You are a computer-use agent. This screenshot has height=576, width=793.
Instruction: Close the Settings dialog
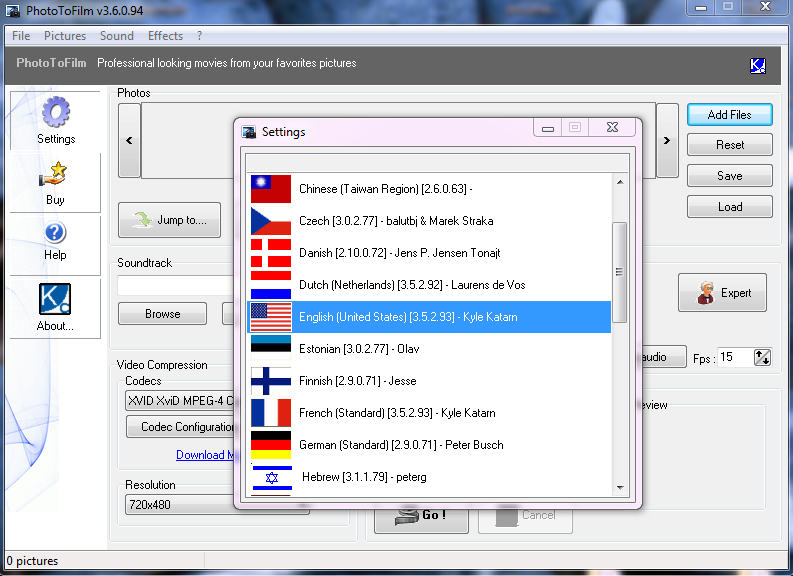612,127
